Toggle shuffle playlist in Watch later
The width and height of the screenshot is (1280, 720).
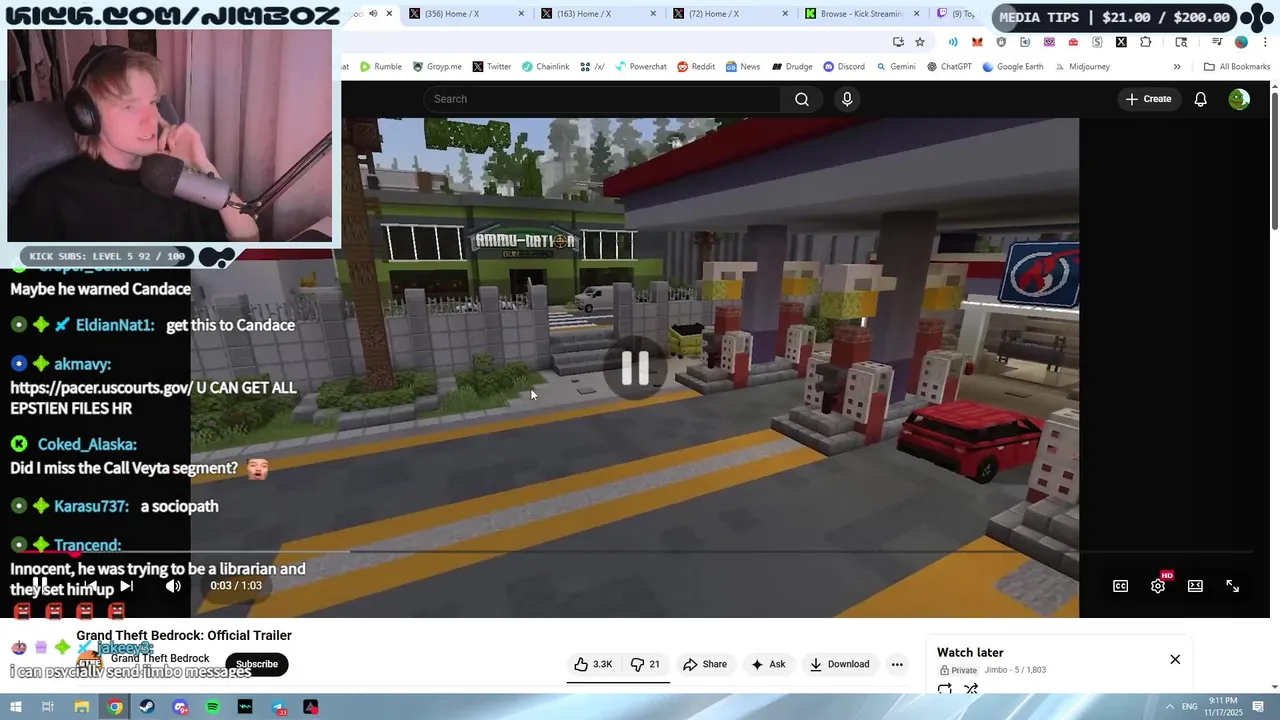tap(971, 689)
